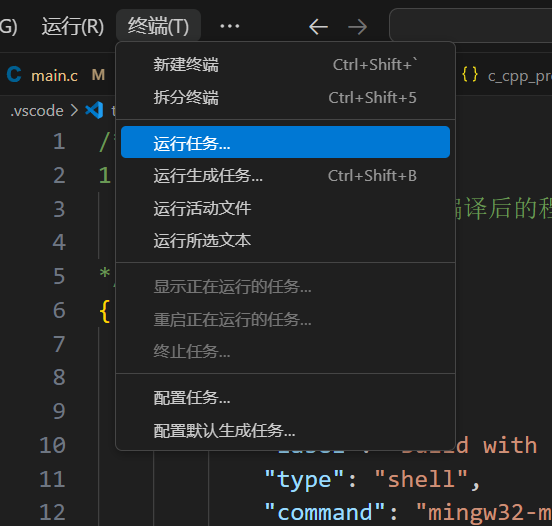This screenshot has width=552, height=526.
Task: Open the overflow menu with three dots
Action: pos(230,26)
